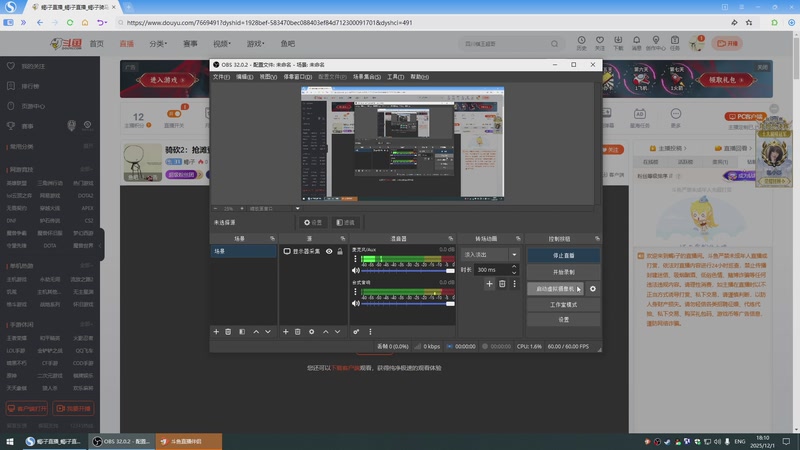Viewport: 800px width, 450px height.
Task: Toggle the 直播开关 switch on Douyu page
Action: coord(174,114)
